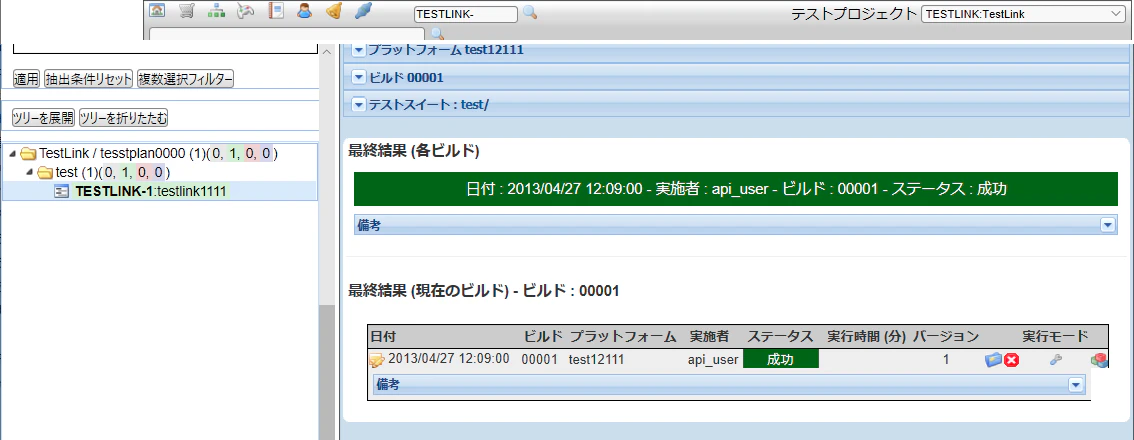Click the 実行時間 (分) column header
This screenshot has height=440, width=1134.
click(866, 336)
